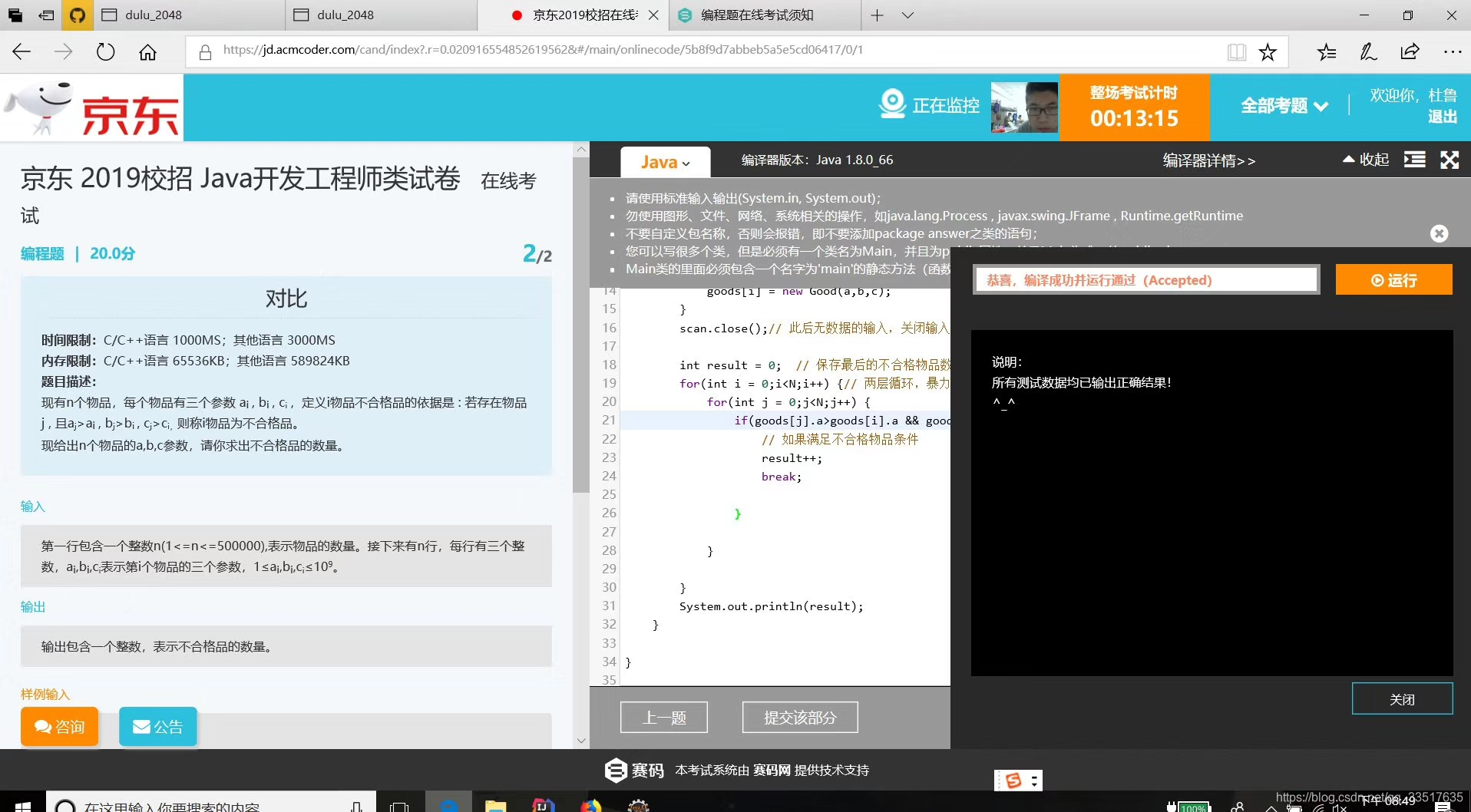Switch to 编程题在线考试须知 tab
Screen dimensions: 1471x812
point(764,15)
